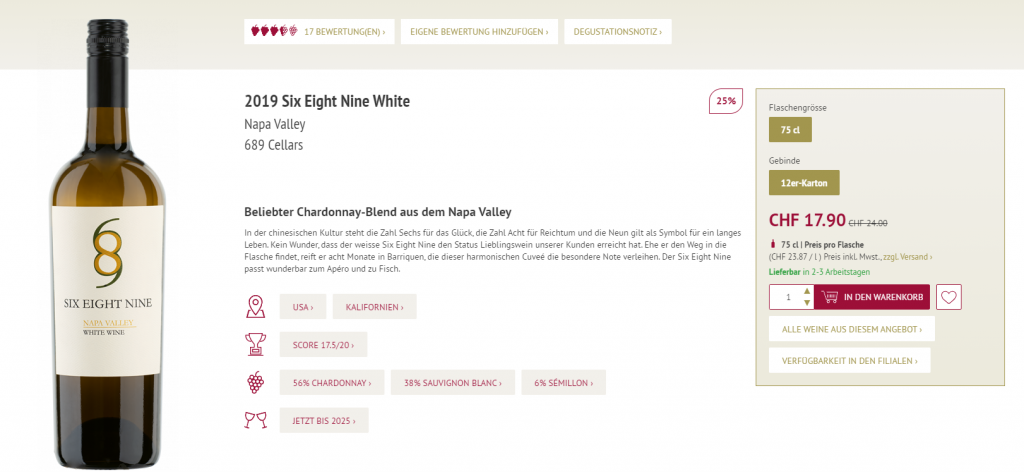Click the small red bottle icon
Screen dimensions: 1024x472
point(772,244)
